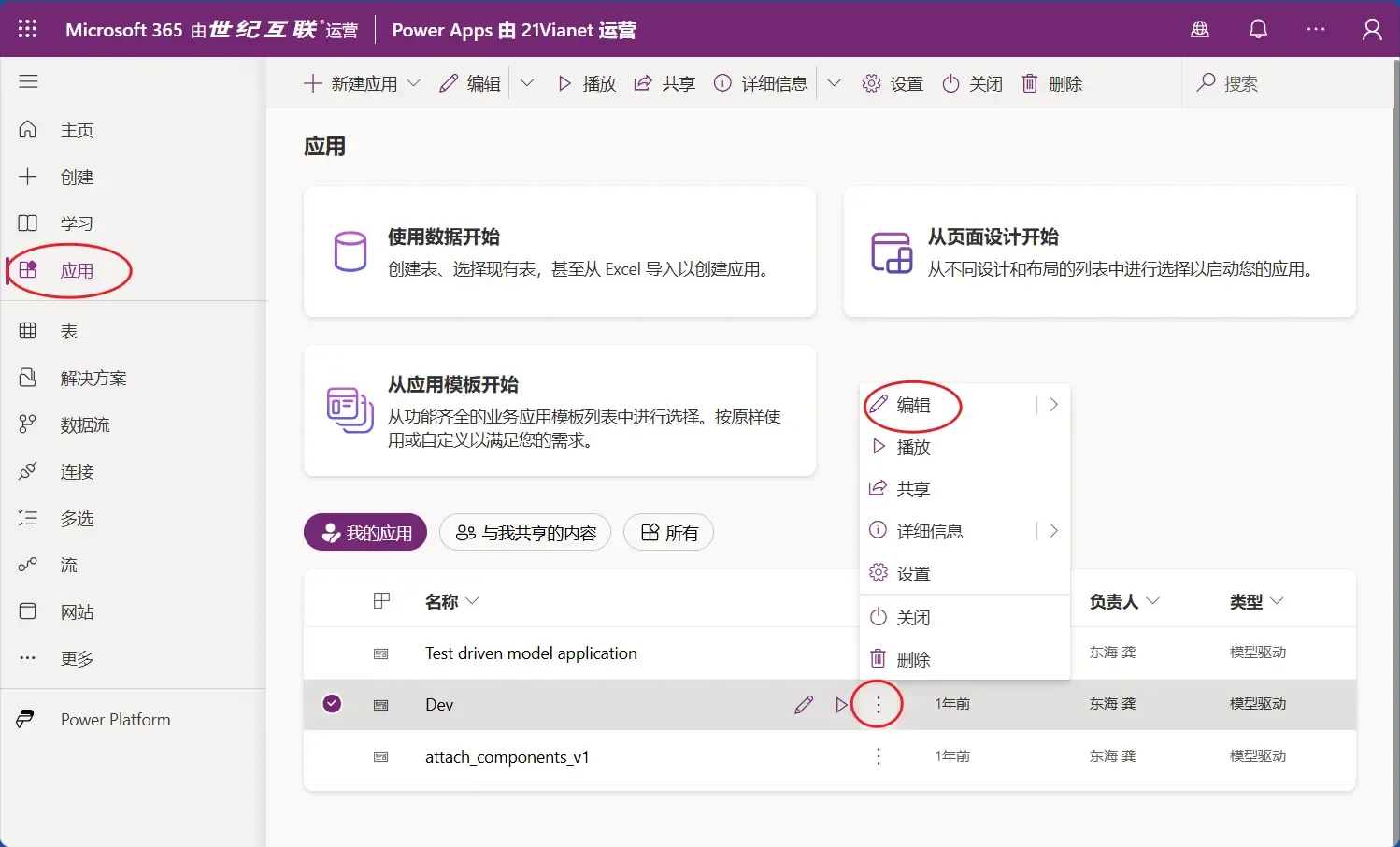Click the 删除 trash icon in toolbar
Viewport: 1400px width, 847px height.
(x=1051, y=83)
